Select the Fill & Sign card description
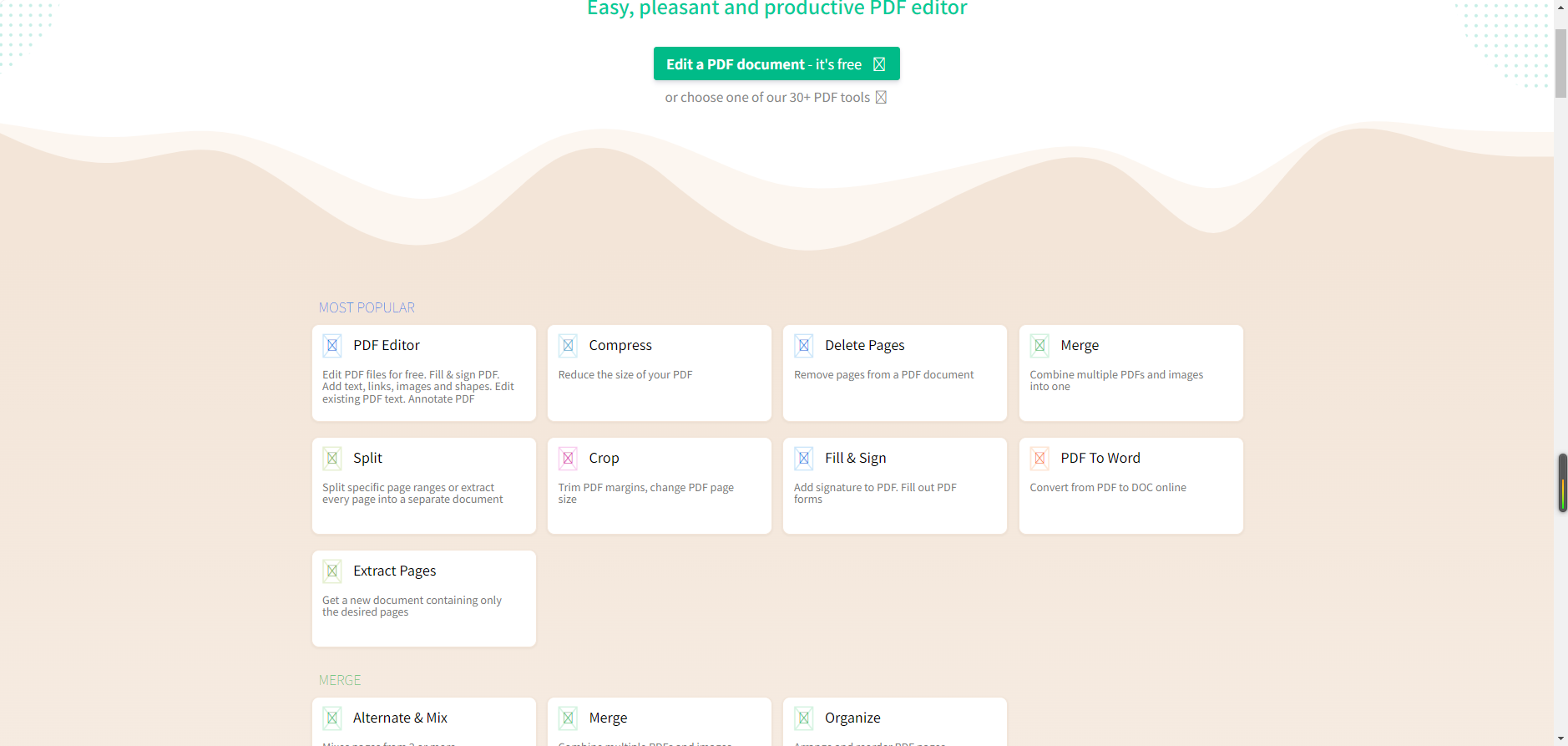This screenshot has height=746, width=1568. pos(874,494)
